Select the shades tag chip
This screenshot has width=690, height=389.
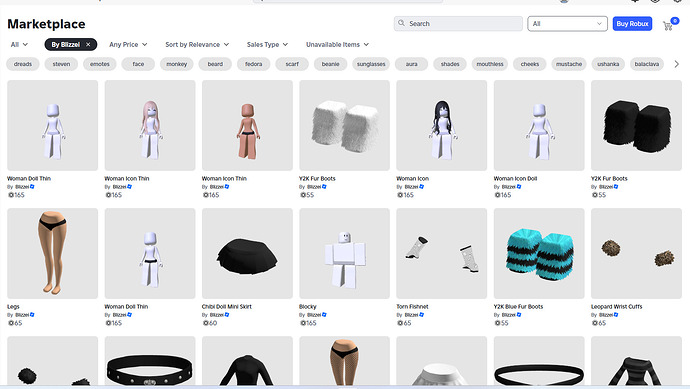tap(450, 64)
